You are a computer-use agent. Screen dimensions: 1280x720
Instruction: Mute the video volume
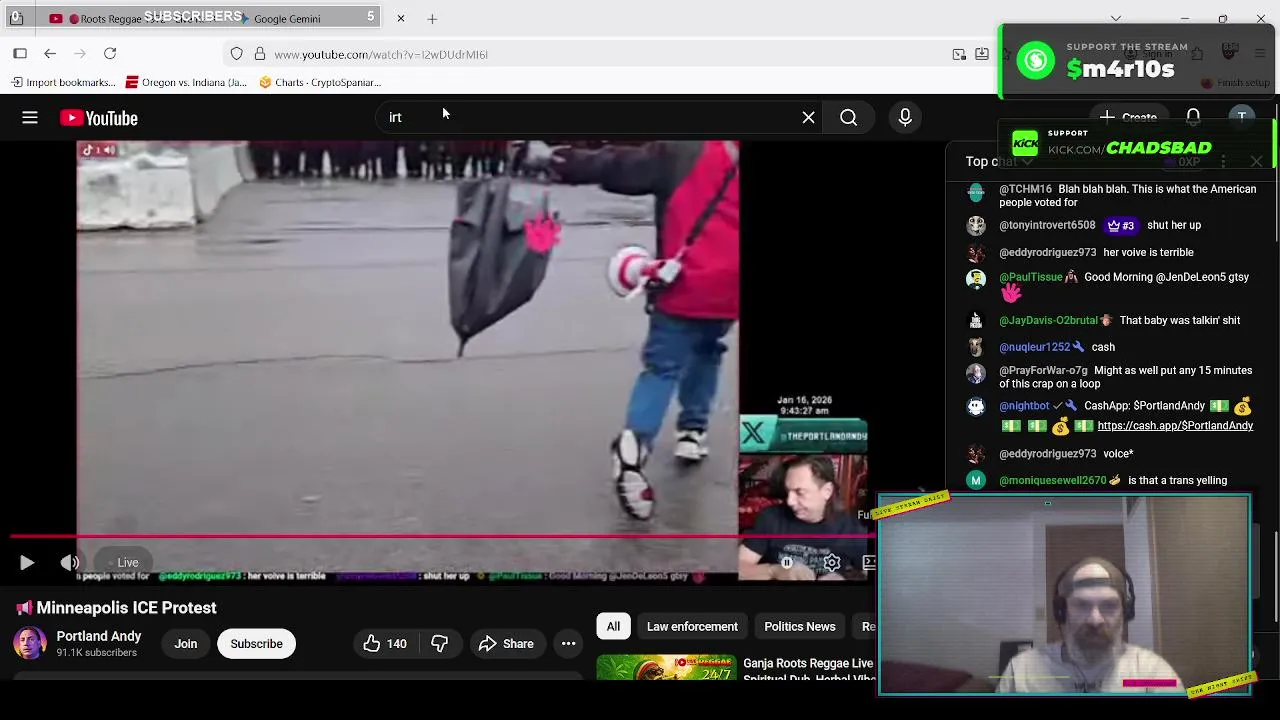click(69, 563)
